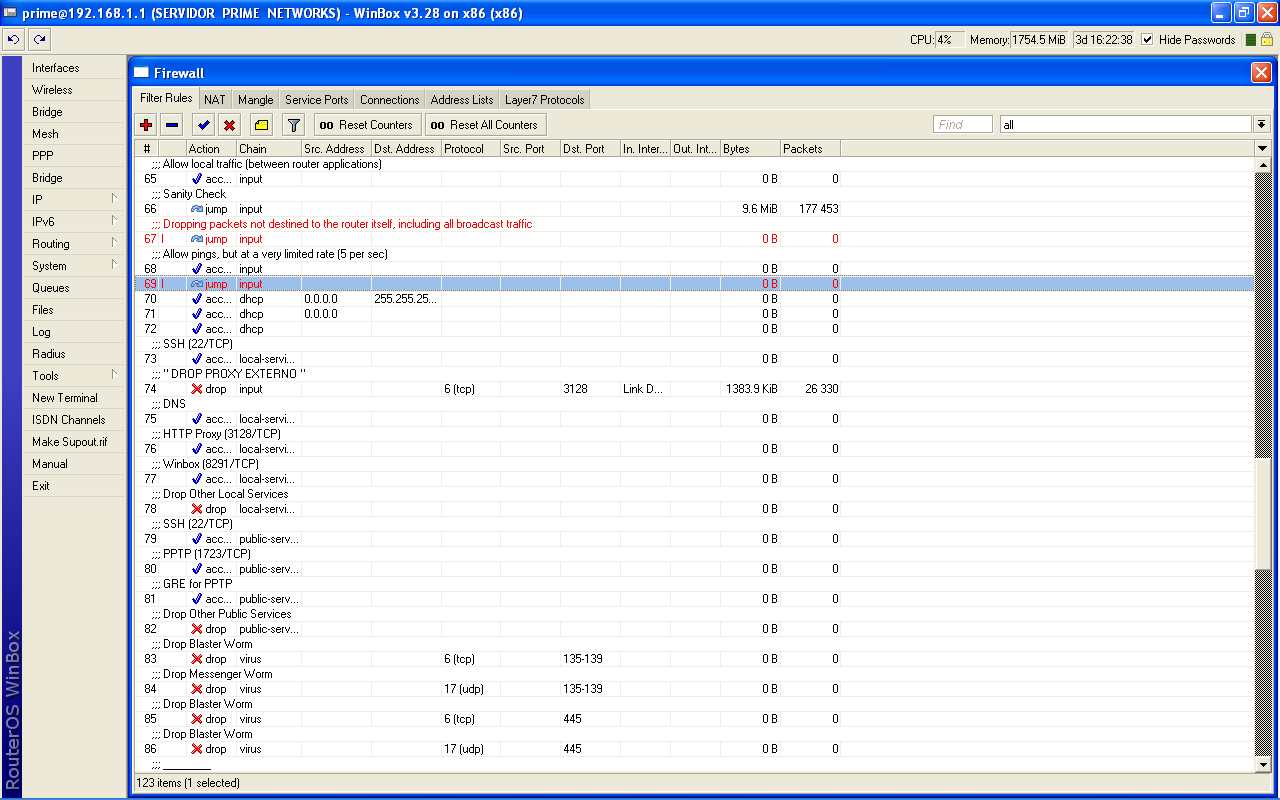Open the Address Lists tab
Viewport: 1280px width, 800px height.
[462, 100]
